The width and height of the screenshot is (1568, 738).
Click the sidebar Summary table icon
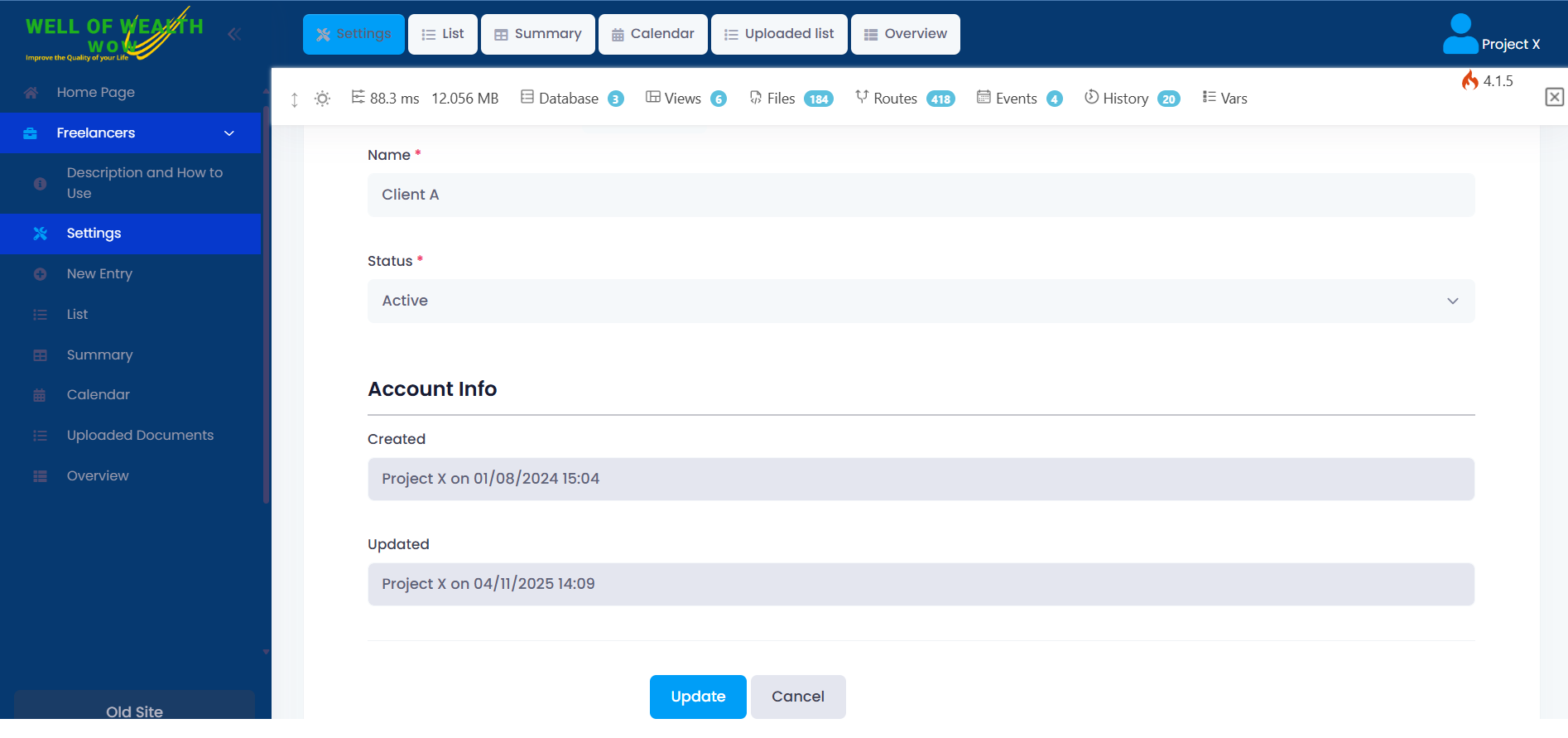(x=40, y=355)
